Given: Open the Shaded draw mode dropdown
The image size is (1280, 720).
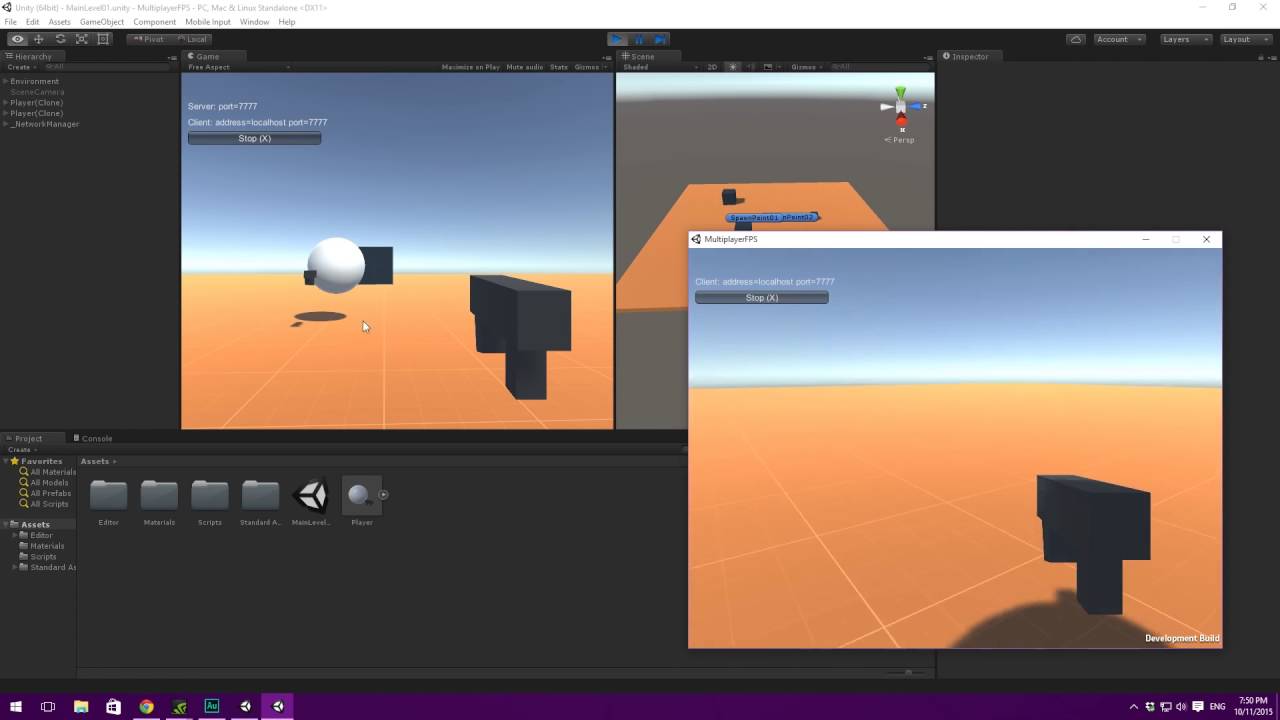Looking at the screenshot, I should tap(659, 67).
